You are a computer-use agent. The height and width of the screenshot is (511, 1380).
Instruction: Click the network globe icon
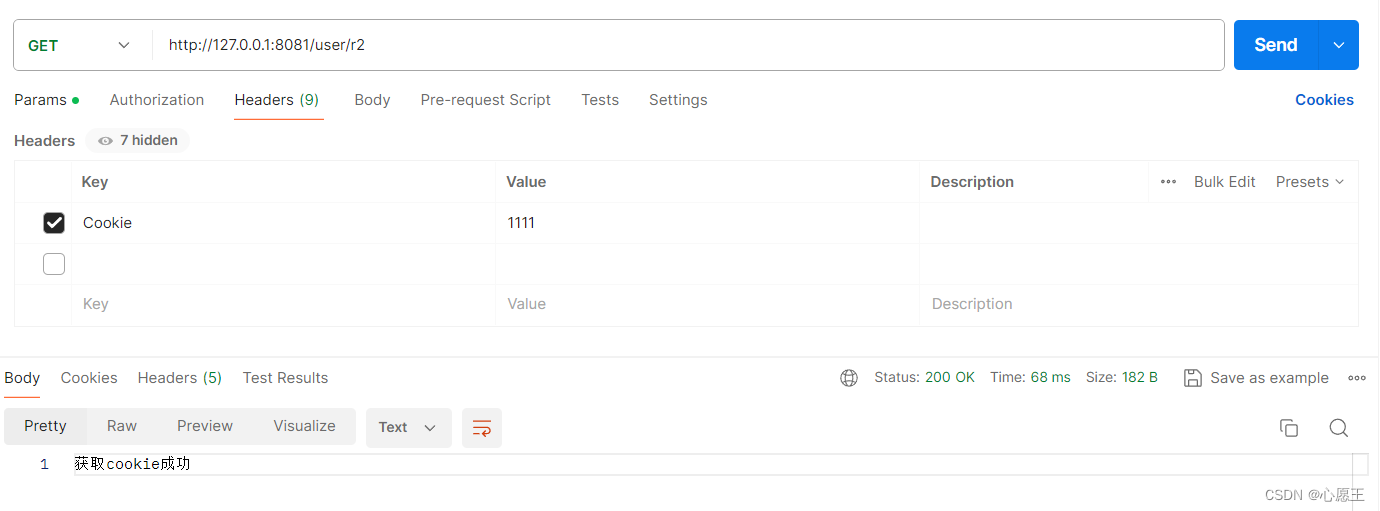click(849, 378)
